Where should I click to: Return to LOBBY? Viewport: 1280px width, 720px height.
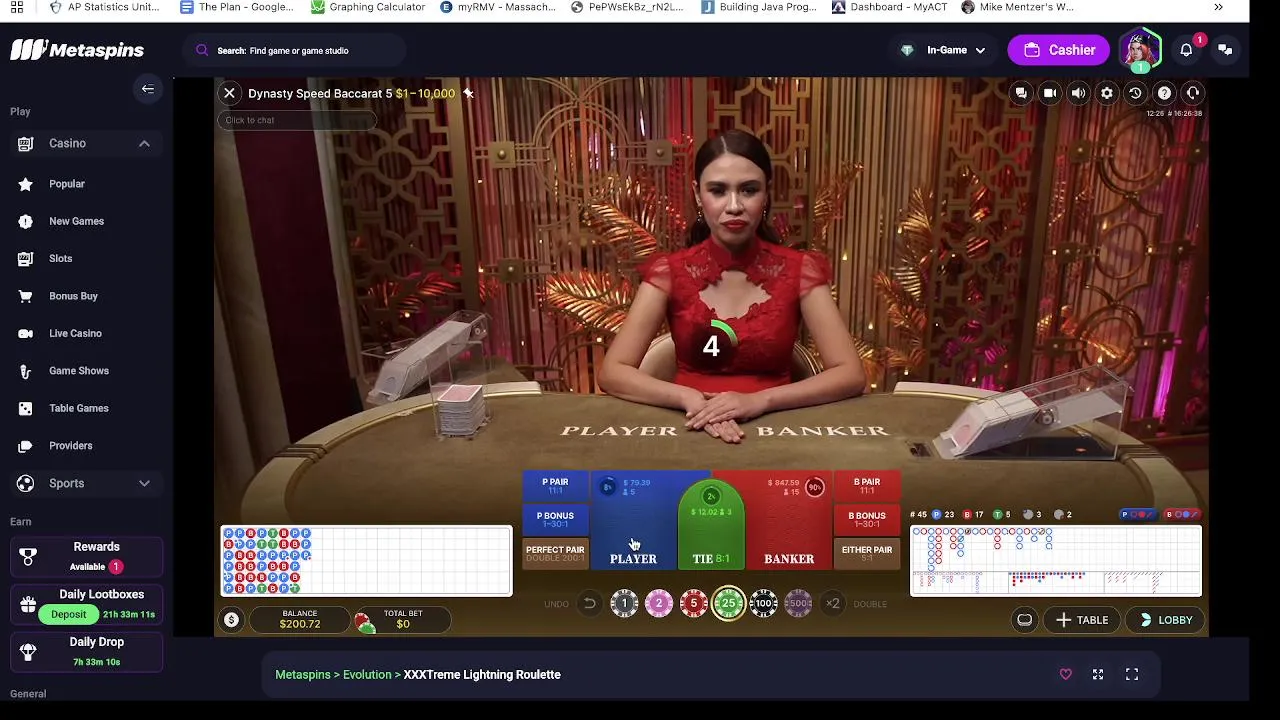(x=1165, y=620)
